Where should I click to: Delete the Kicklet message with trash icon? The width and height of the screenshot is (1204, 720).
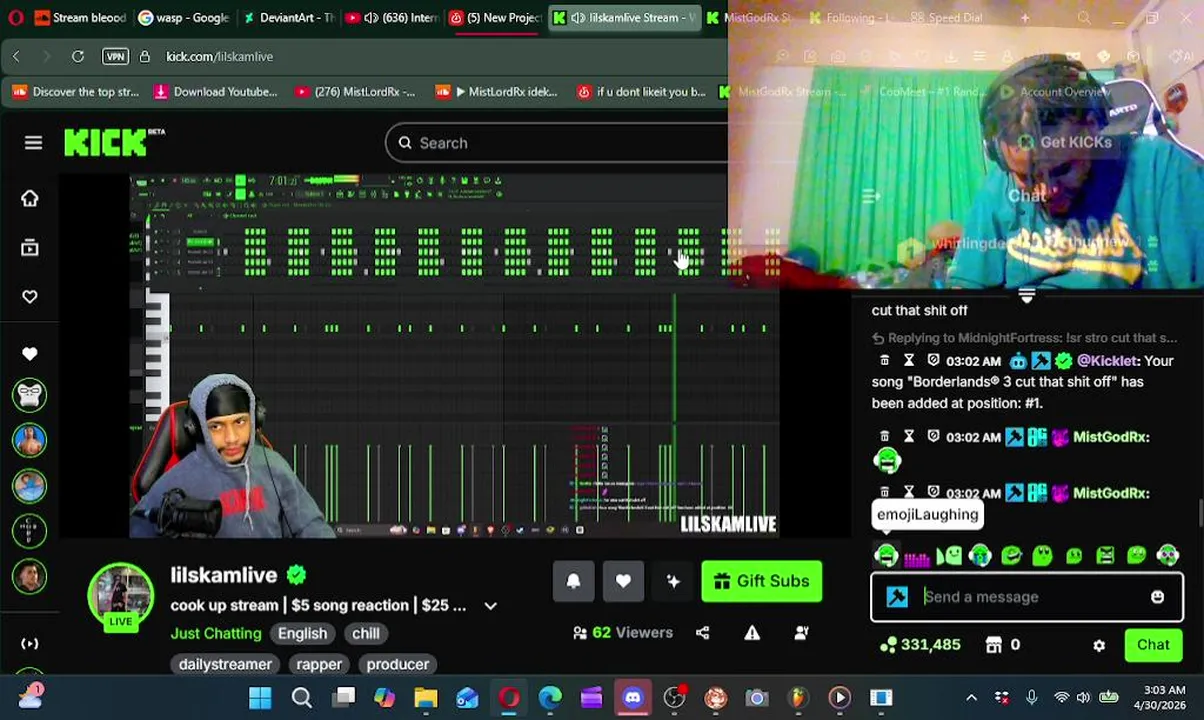point(884,360)
